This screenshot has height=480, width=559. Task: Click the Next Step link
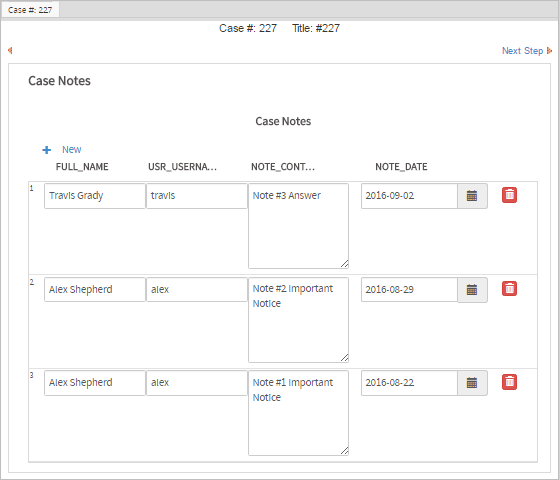(x=522, y=51)
